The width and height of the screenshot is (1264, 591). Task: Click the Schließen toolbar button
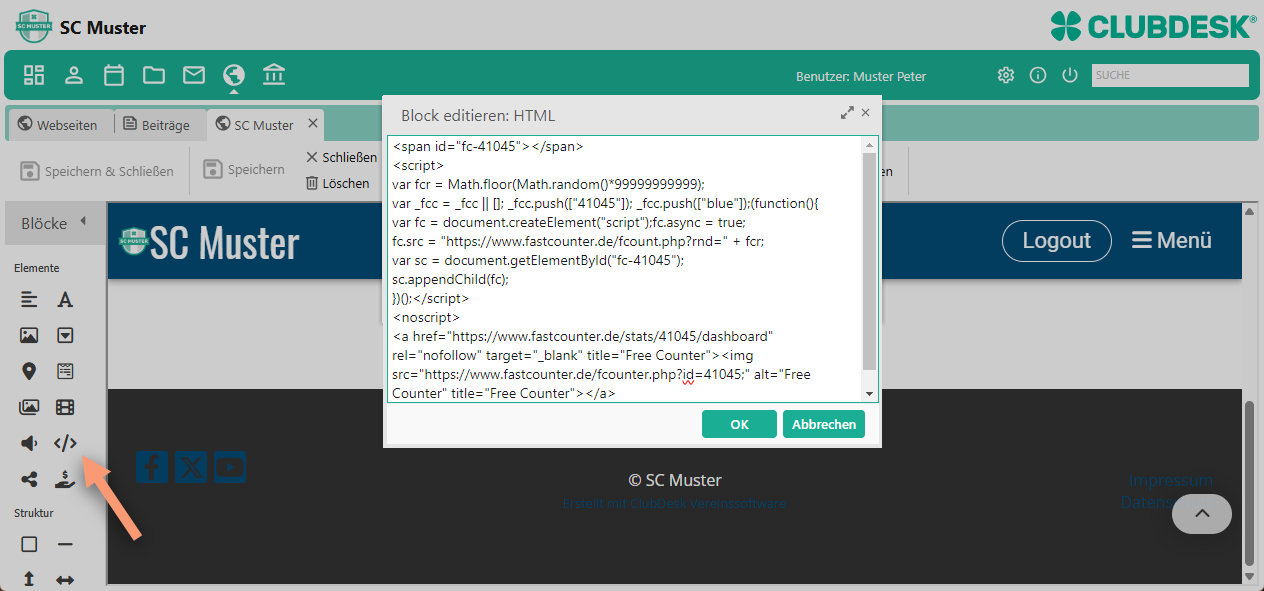(342, 157)
